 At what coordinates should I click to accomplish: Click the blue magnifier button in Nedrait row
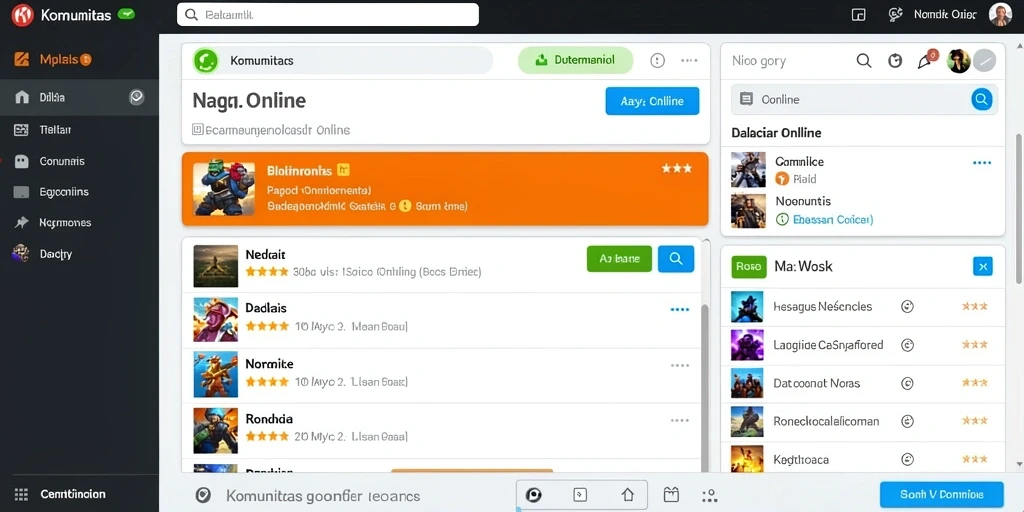coord(676,259)
